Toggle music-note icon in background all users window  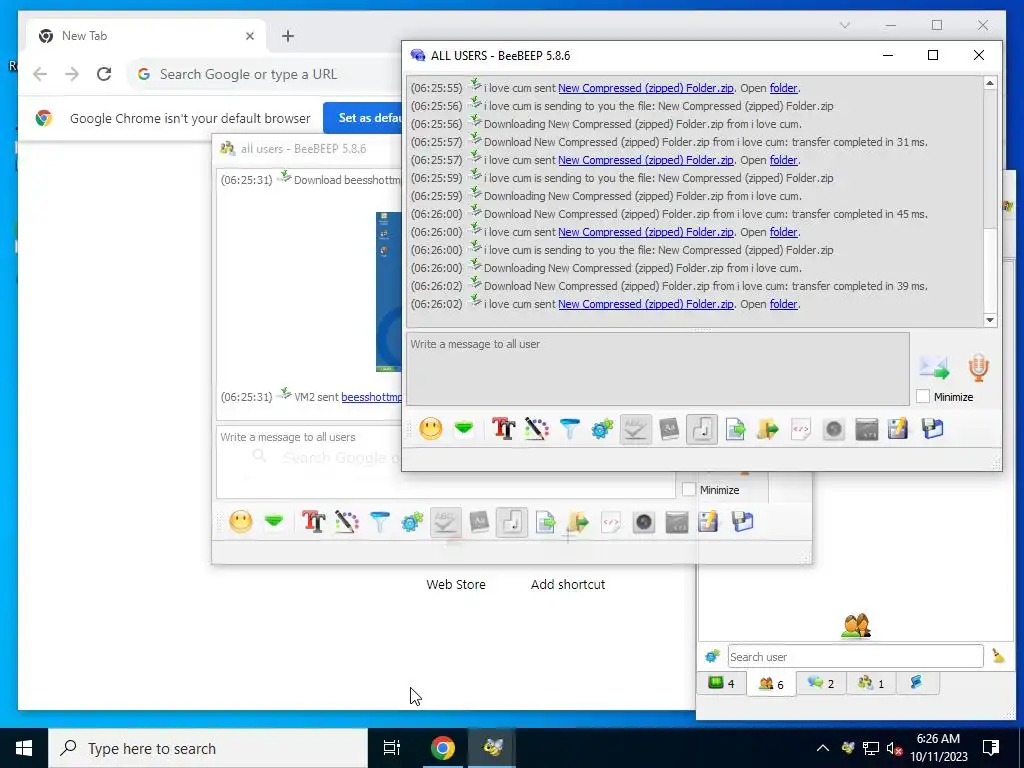click(x=512, y=522)
